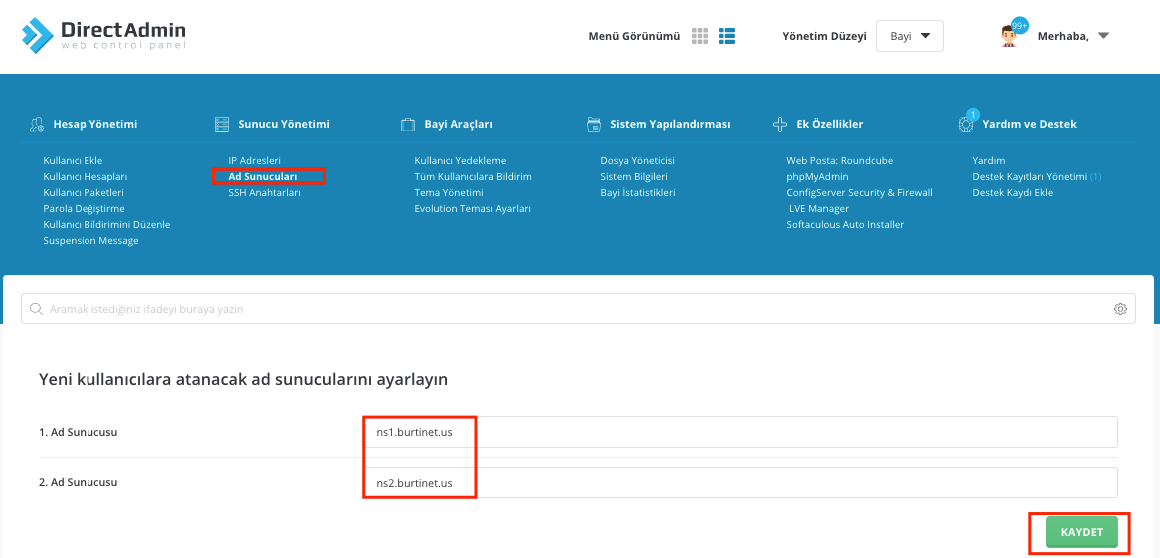Screen dimensions: 1160x558
Task: Open Softaculous Auto Installer
Action: [x=845, y=225]
